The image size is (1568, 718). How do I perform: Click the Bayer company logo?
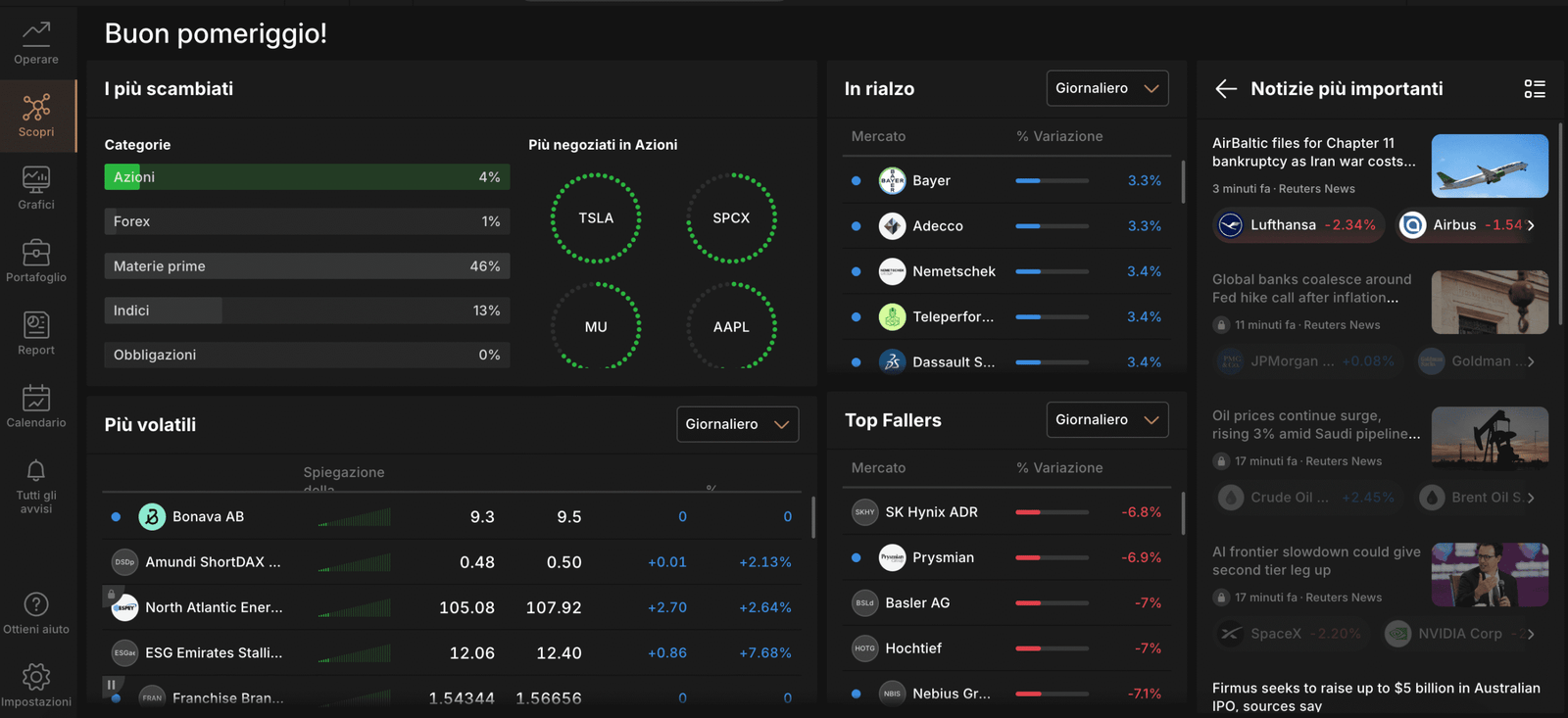pos(892,180)
